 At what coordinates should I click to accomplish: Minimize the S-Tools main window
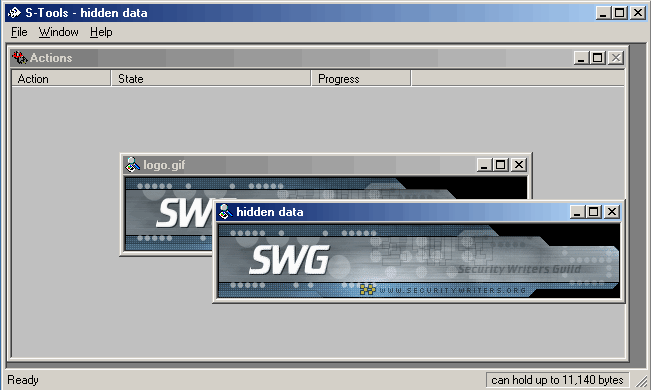(603, 13)
